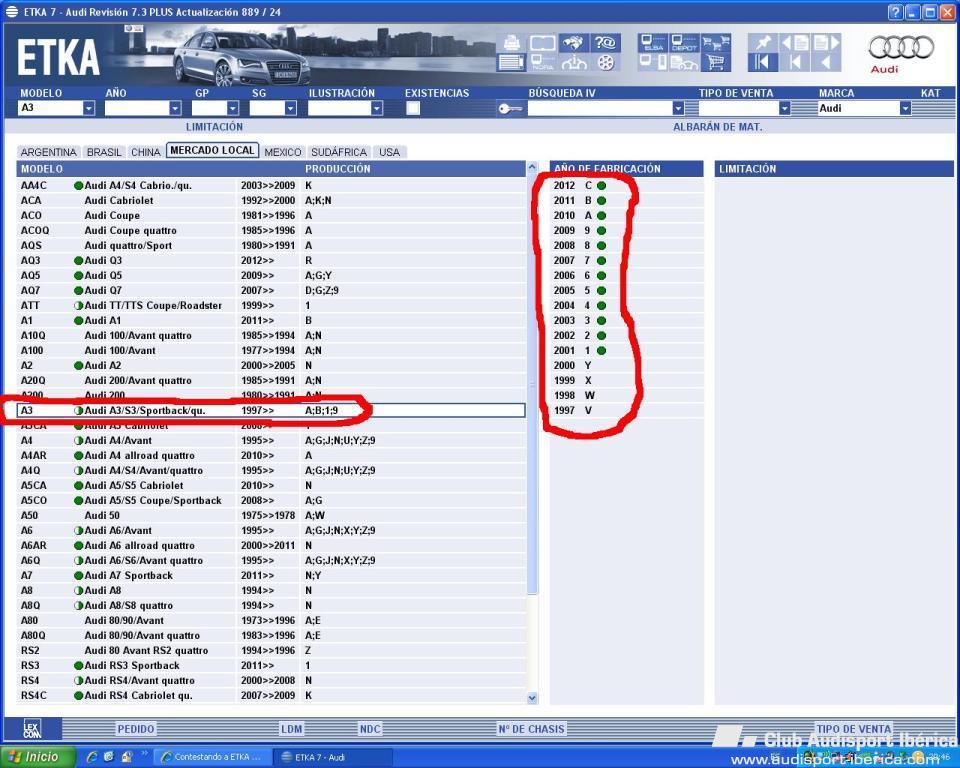This screenshot has height=768, width=960.
Task: Click the key icon beside Búsqueda IV
Action: point(509,108)
